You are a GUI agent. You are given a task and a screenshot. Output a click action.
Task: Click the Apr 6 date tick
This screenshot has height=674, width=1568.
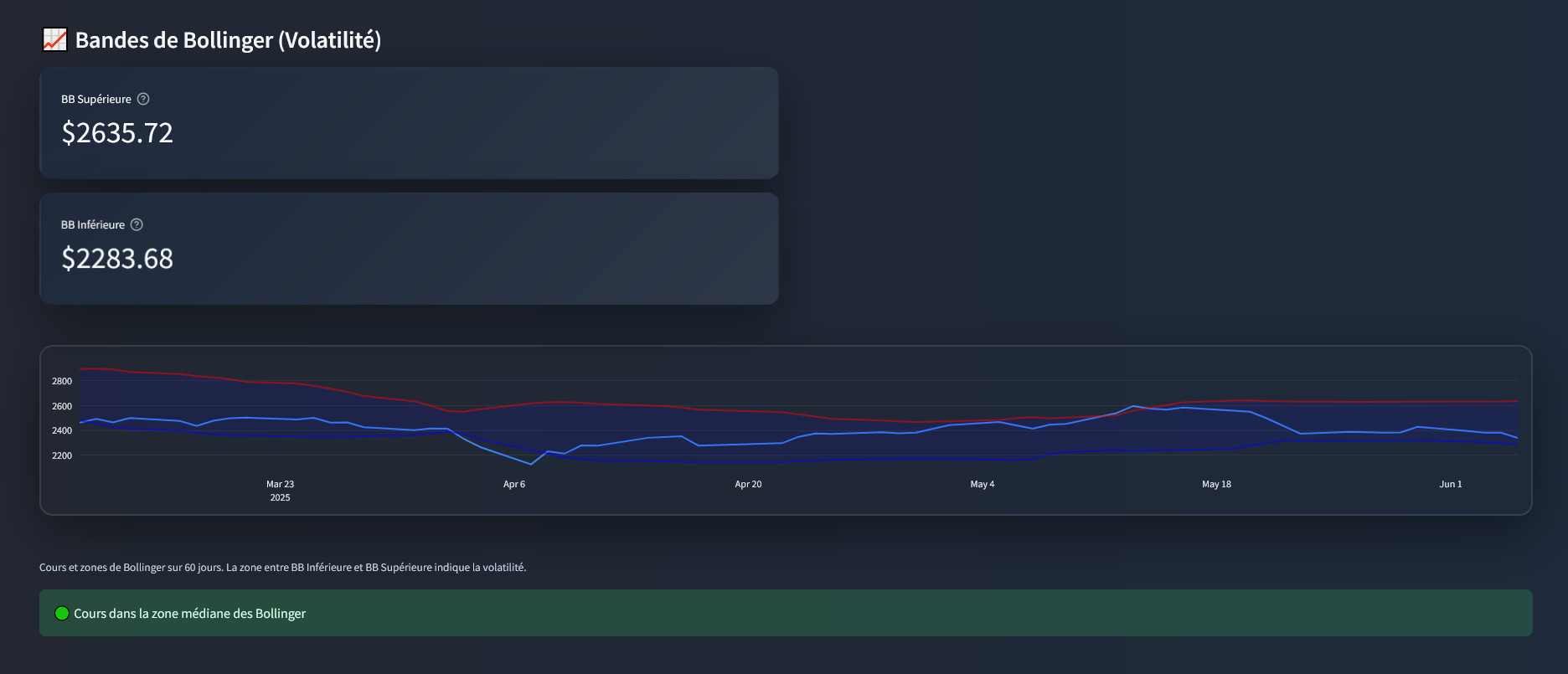(x=514, y=484)
